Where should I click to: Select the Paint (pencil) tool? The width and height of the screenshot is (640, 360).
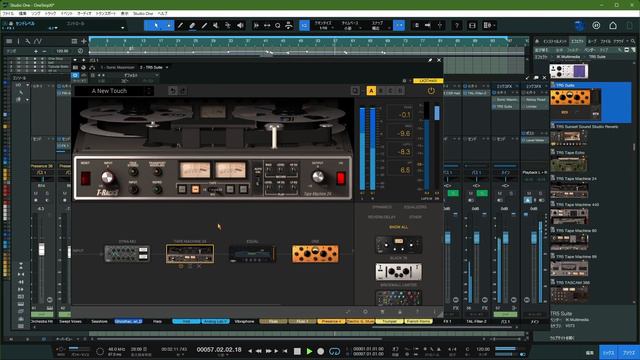tap(180, 25)
